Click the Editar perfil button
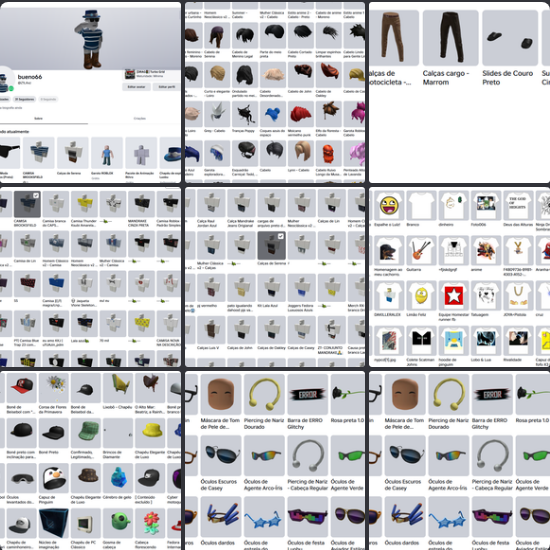Image resolution: width=550 pixels, height=550 pixels. tap(167, 87)
